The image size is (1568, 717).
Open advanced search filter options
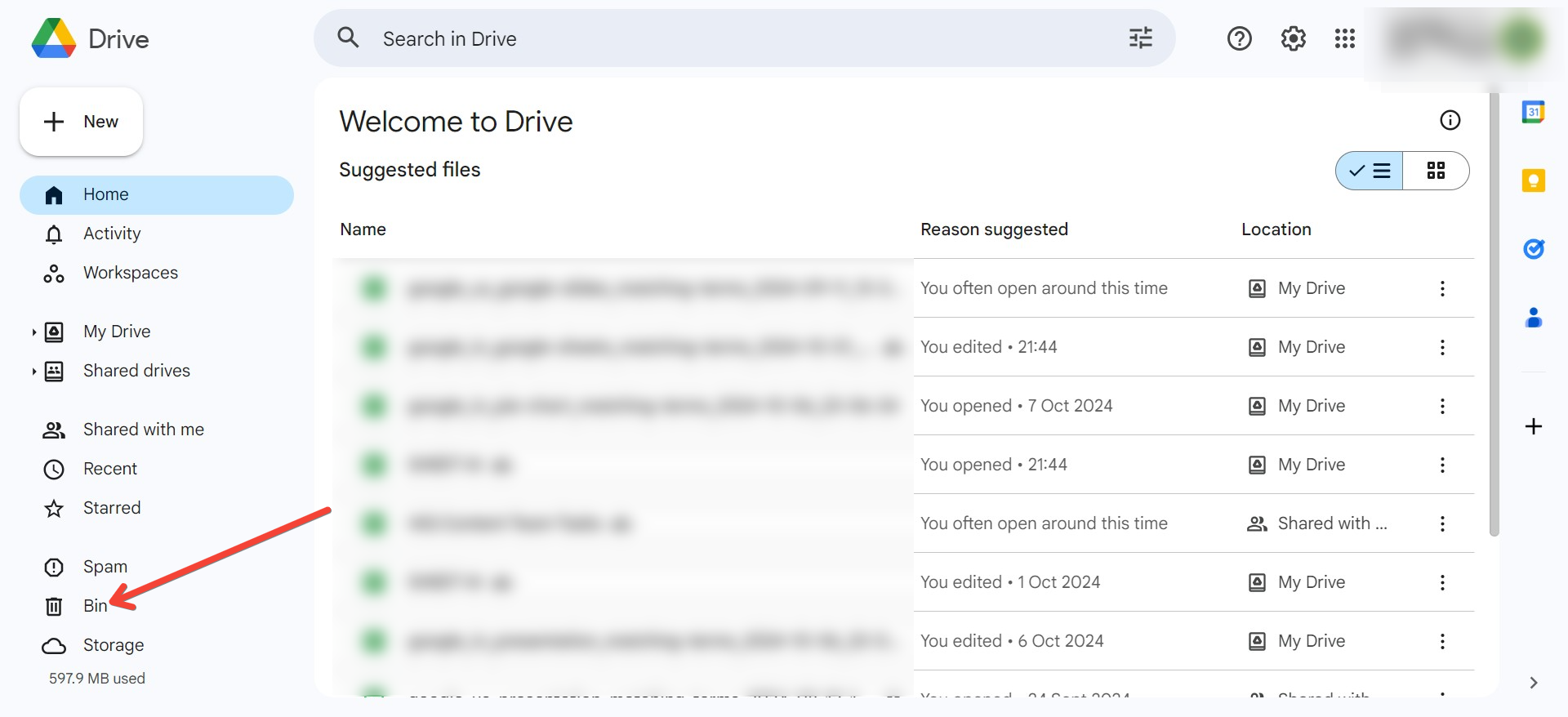(1140, 38)
